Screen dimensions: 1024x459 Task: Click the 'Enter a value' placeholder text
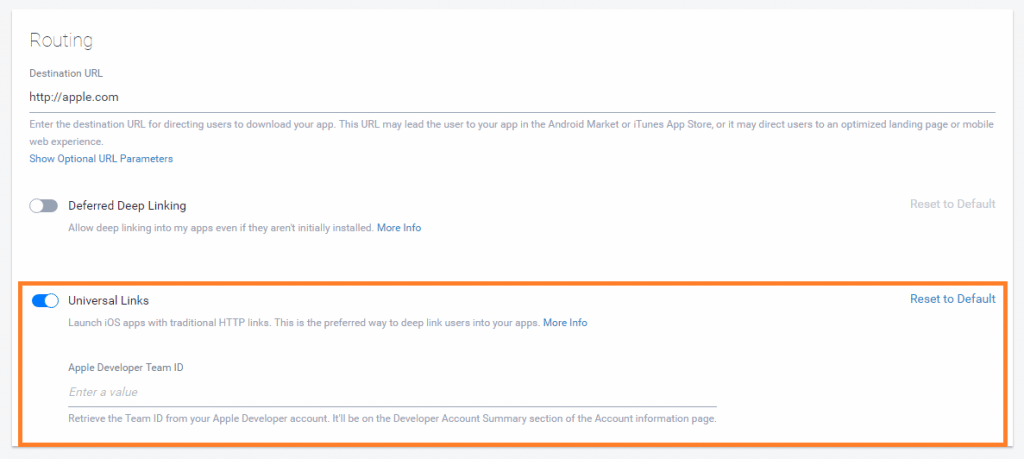click(103, 392)
